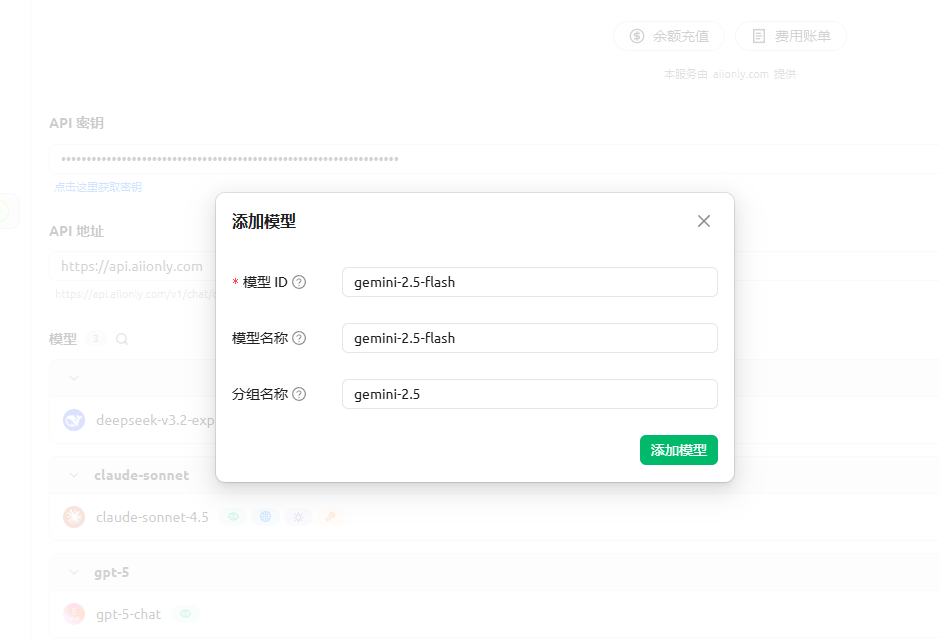
Task: Click reasoning sun tag on claude-sonnet-4.5
Action: (298, 517)
